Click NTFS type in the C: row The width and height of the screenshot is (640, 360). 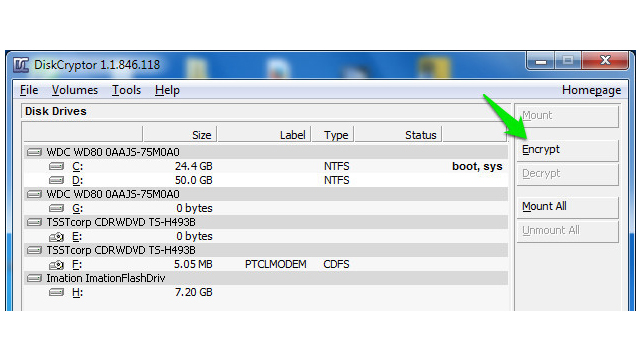(337, 167)
